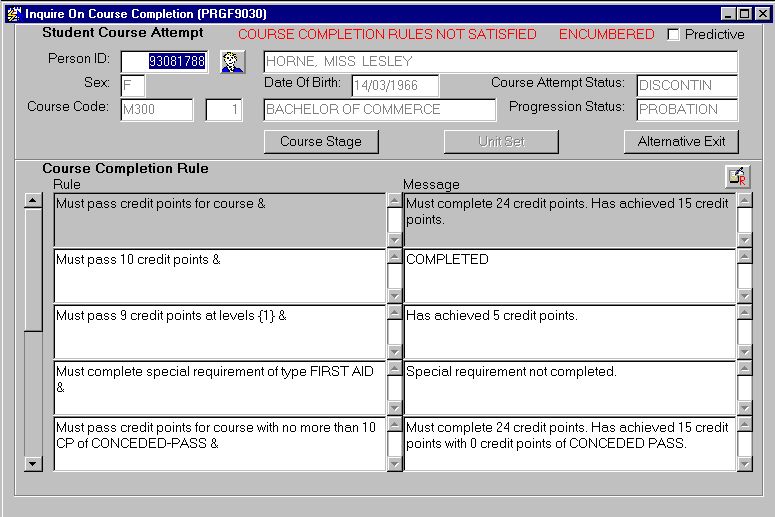
Task: Click the 'Has achieved 5 credit points' message
Action: tap(569, 331)
